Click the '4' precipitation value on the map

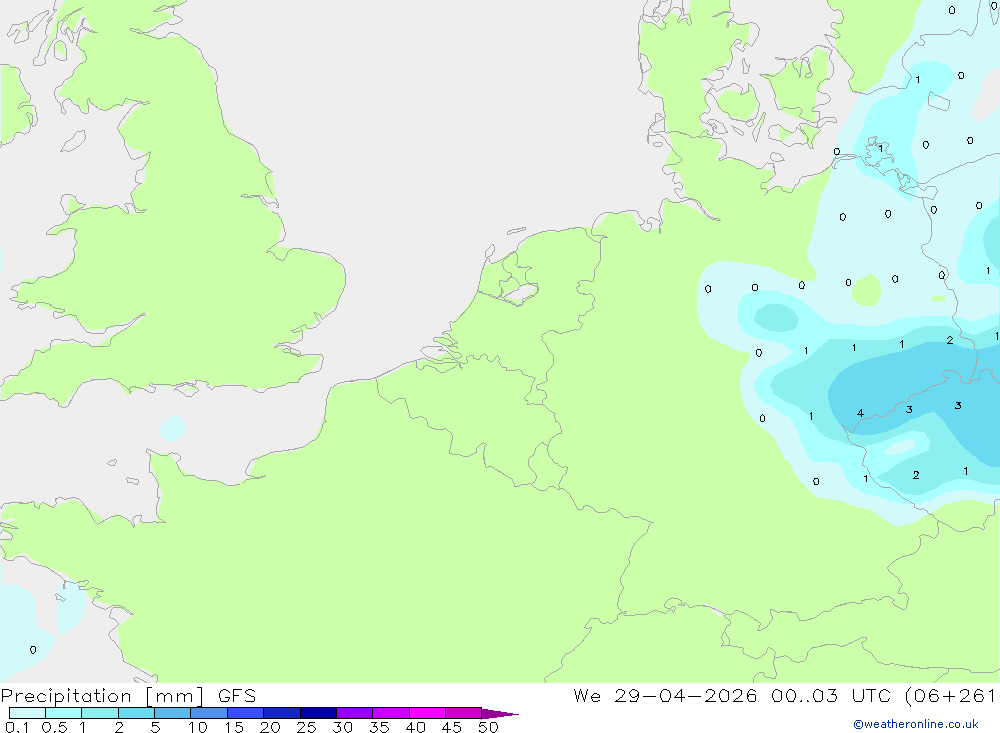tap(860, 413)
